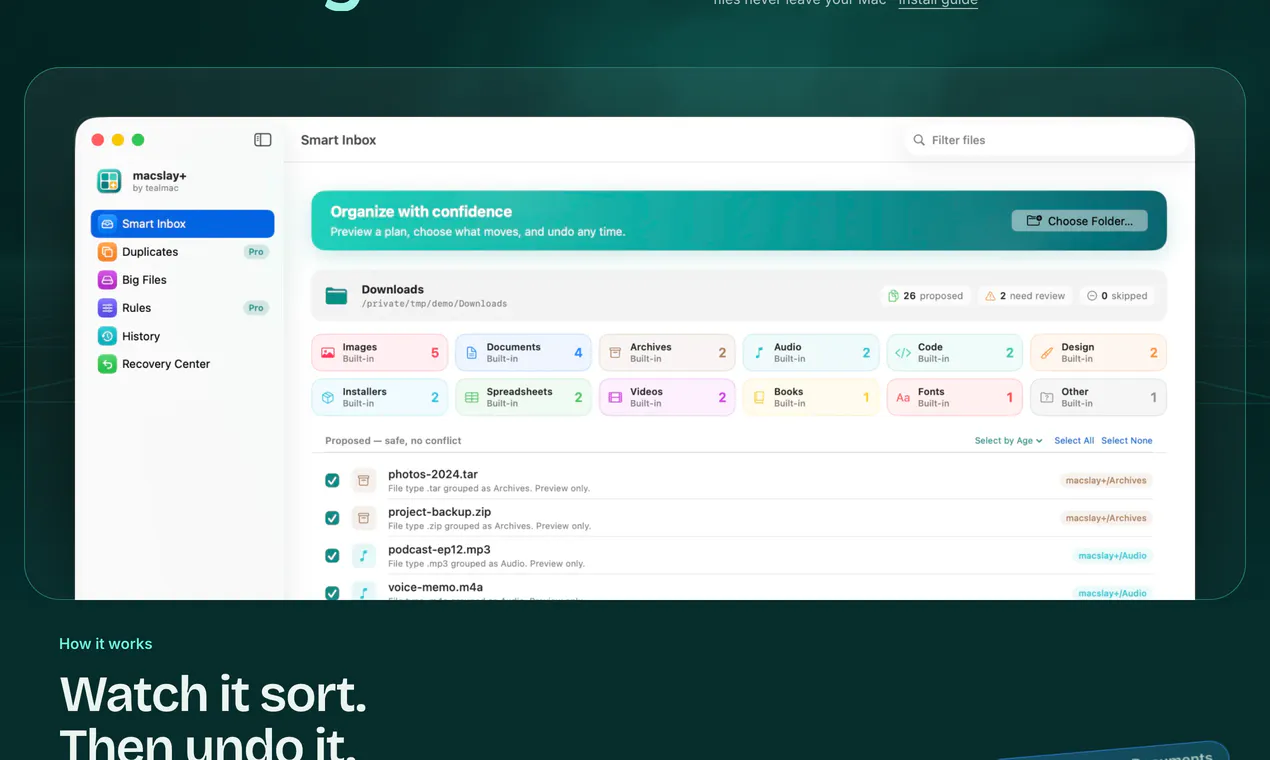This screenshot has height=760, width=1270.
Task: Click the photos-2024.tar file name
Action: tap(433, 474)
